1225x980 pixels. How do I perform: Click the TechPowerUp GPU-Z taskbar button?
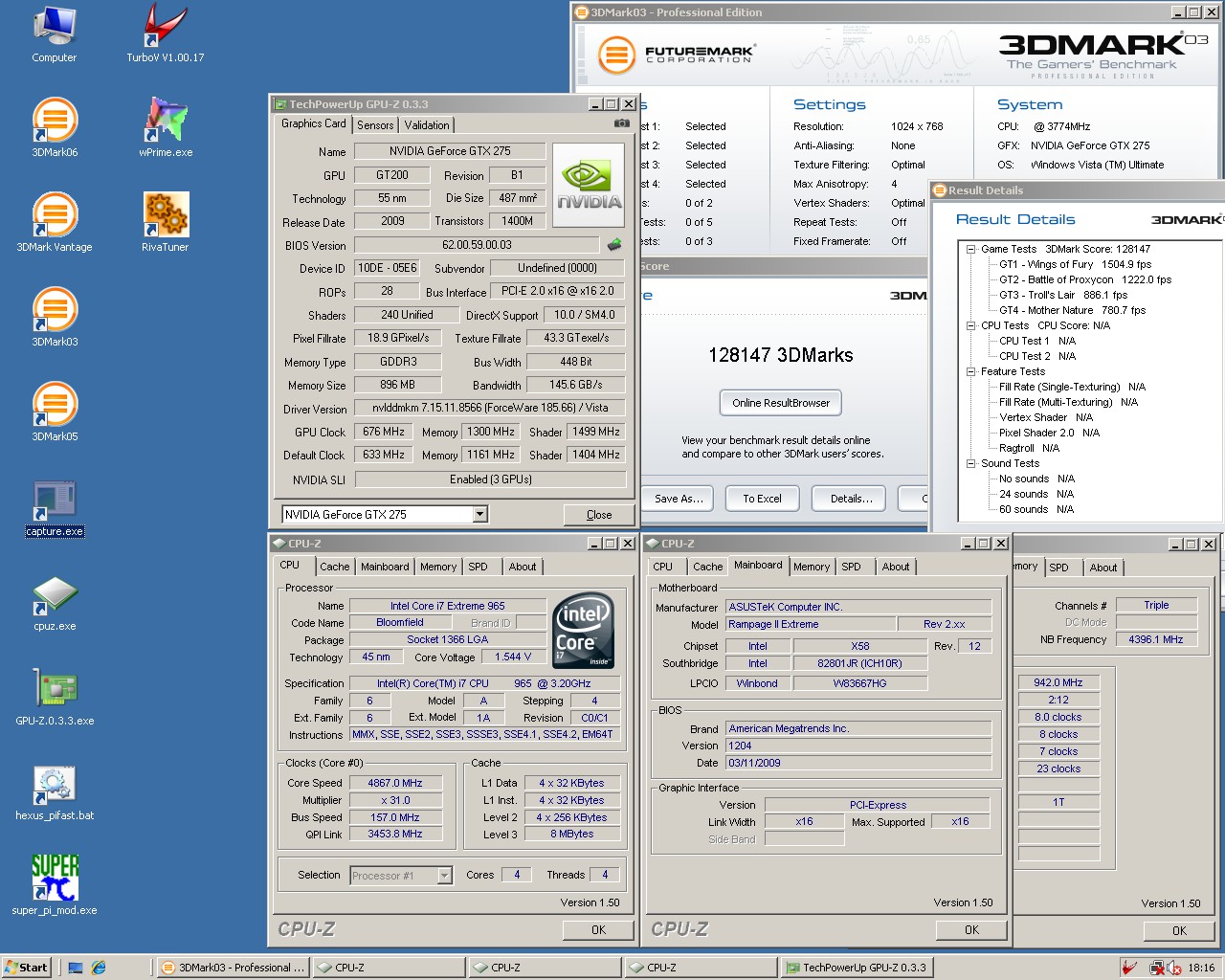tap(857, 968)
